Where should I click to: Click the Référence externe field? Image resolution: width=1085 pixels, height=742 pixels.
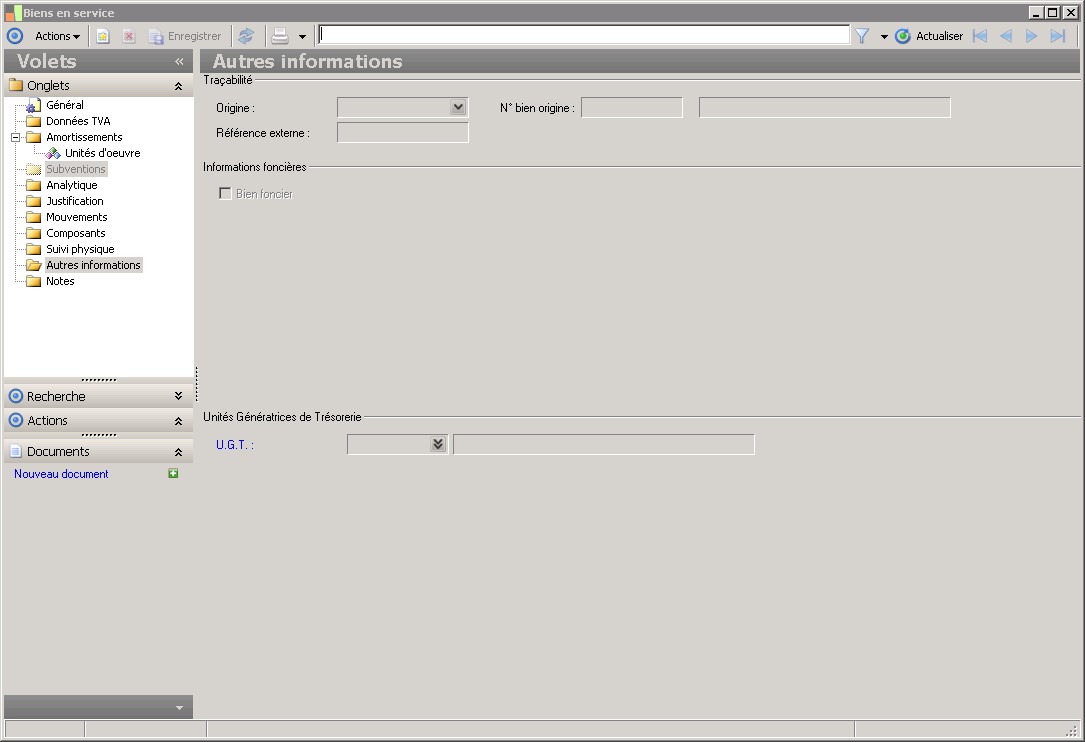403,132
